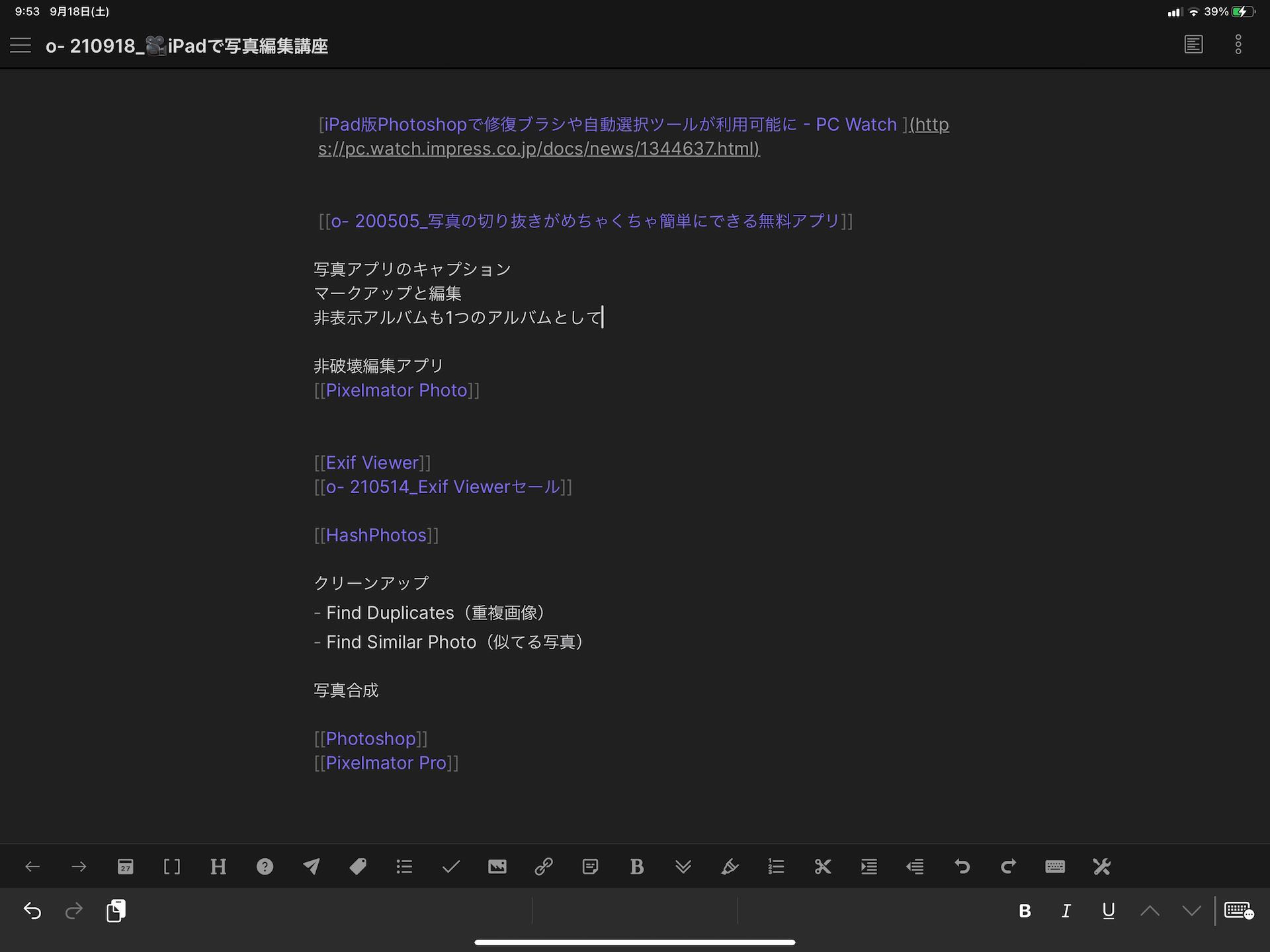Image resolution: width=1270 pixels, height=952 pixels.
Task: Open o- 210514_Exif Viewerセール link
Action: coord(443,487)
